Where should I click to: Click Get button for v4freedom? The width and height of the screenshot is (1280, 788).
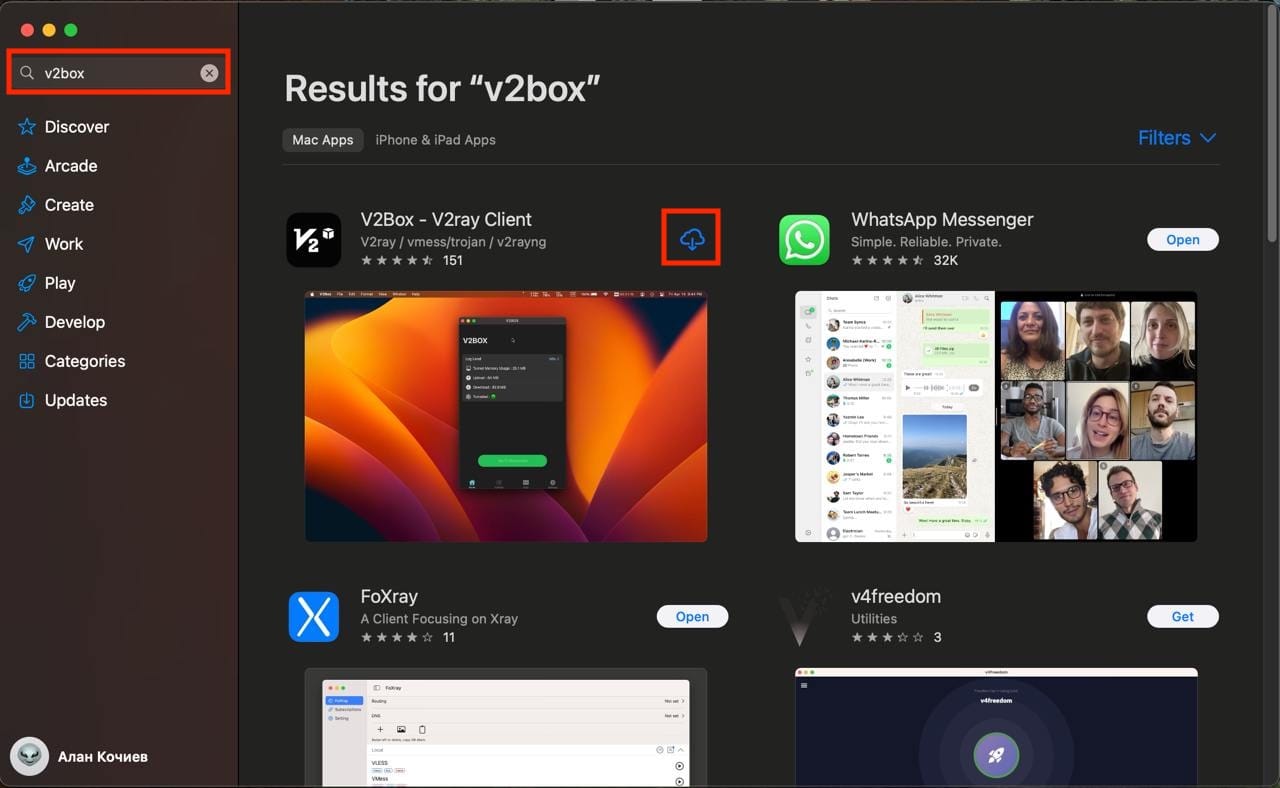point(1182,617)
